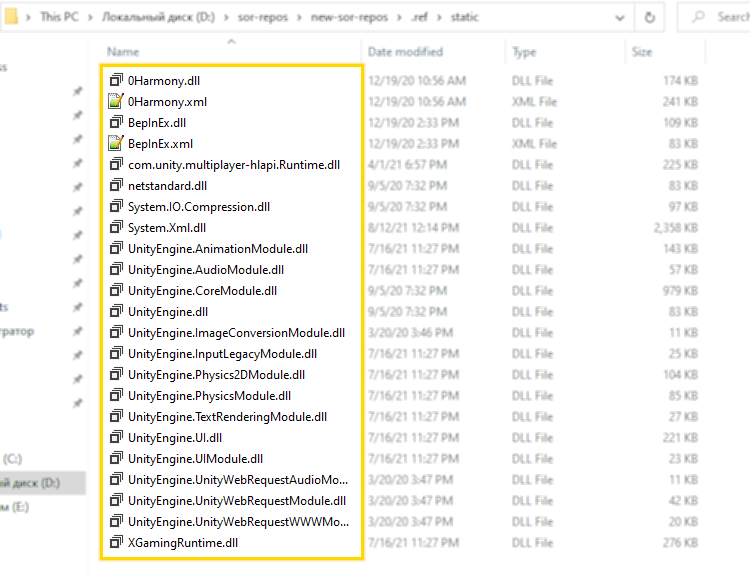Select the file name UnityEngine.CoreModule.dll
Screen dimensions: 750x578
(x=202, y=291)
